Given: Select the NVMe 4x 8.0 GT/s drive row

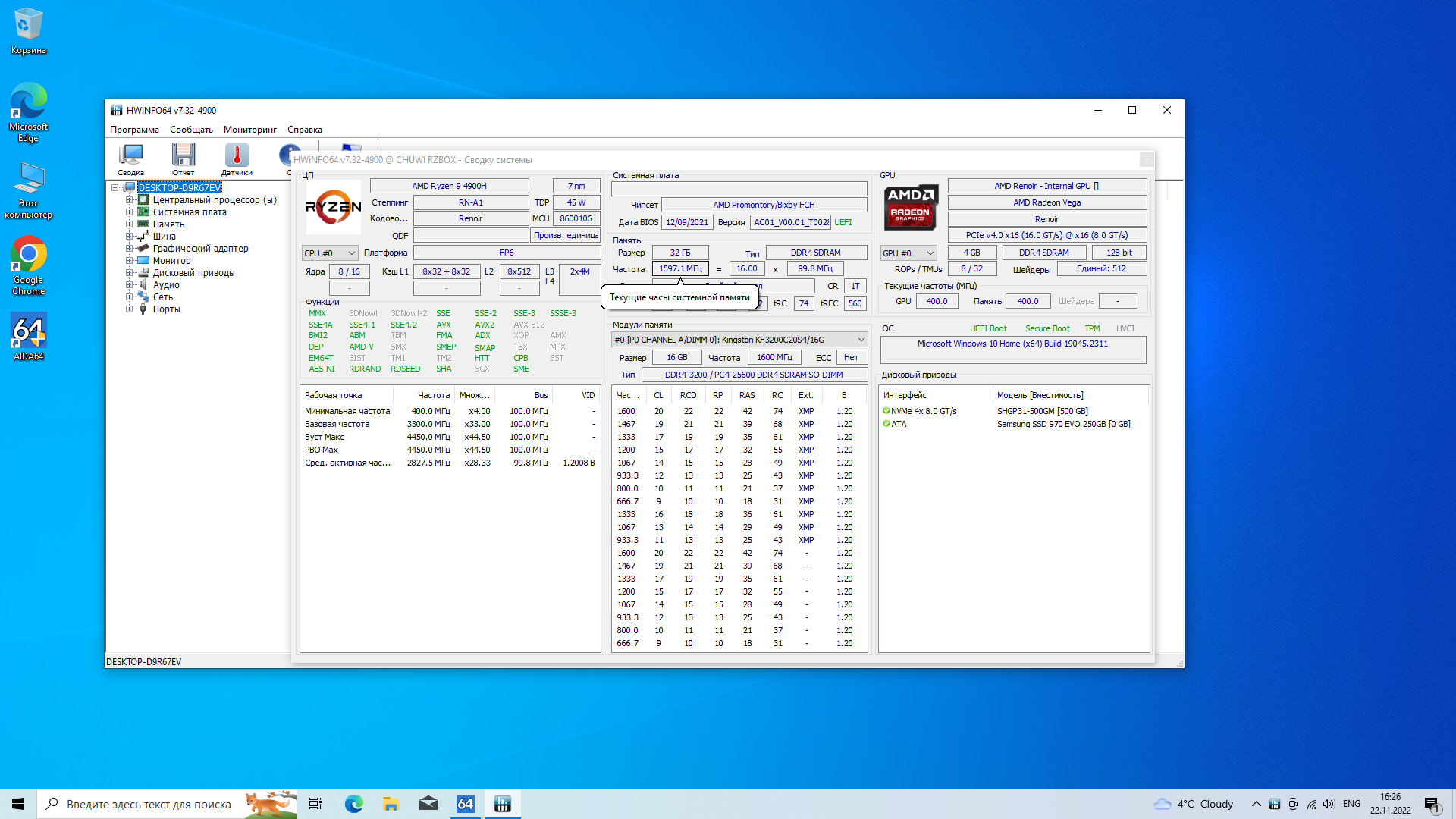Looking at the screenshot, I should pyautogui.click(x=924, y=411).
